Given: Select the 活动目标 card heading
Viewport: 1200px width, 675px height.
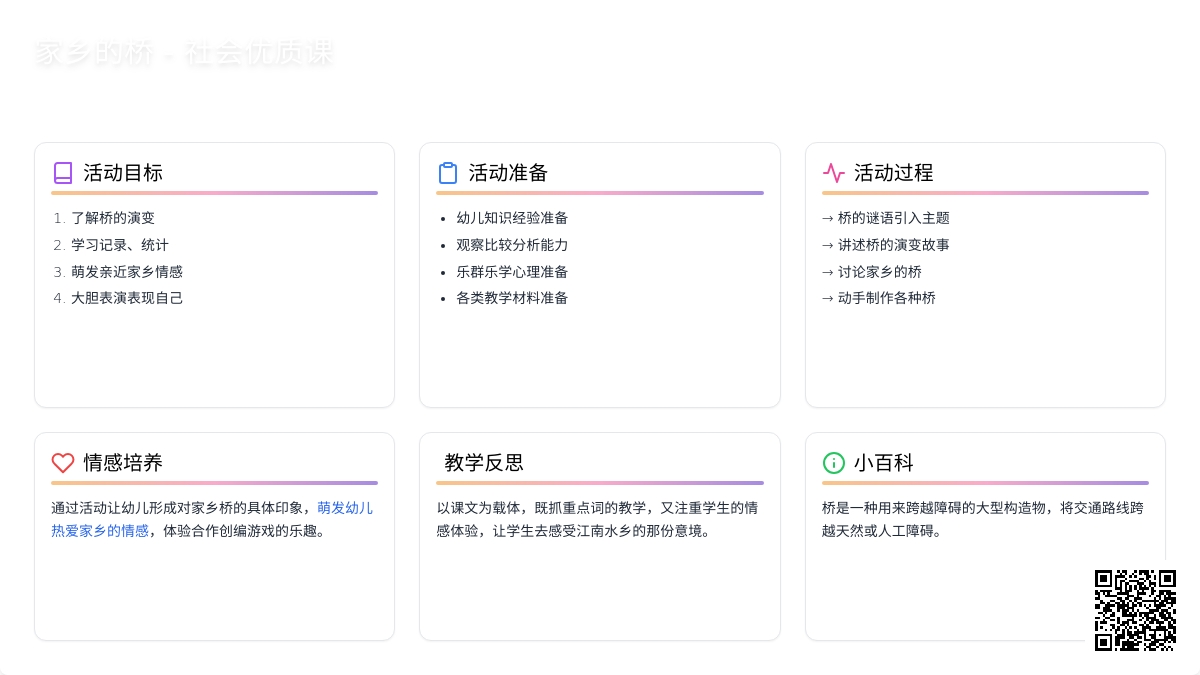Looking at the screenshot, I should click(x=123, y=173).
